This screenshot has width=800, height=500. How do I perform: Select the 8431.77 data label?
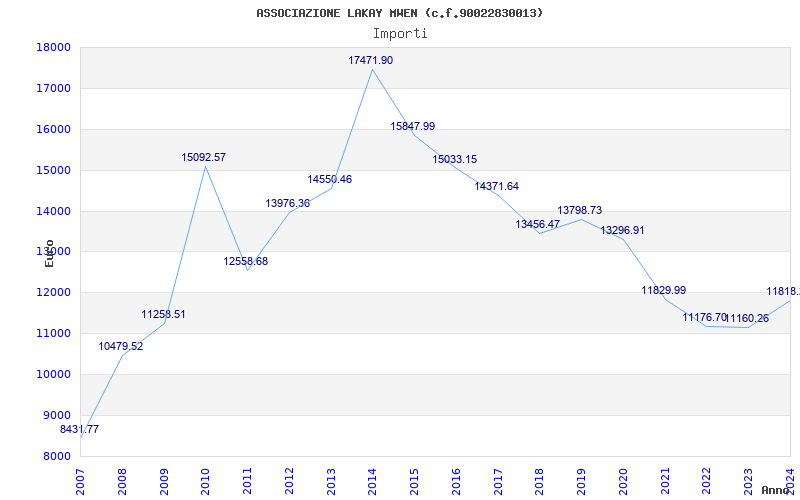(x=80, y=430)
